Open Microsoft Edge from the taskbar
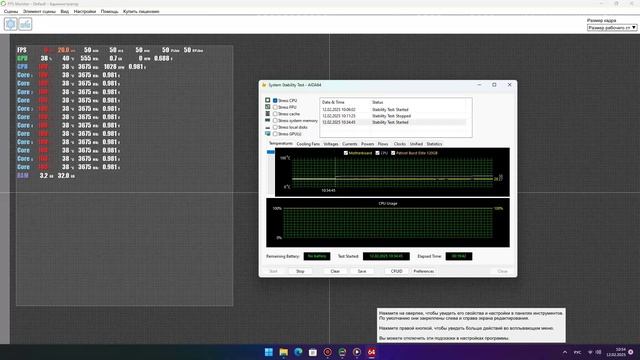The image size is (640, 360). click(x=298, y=352)
